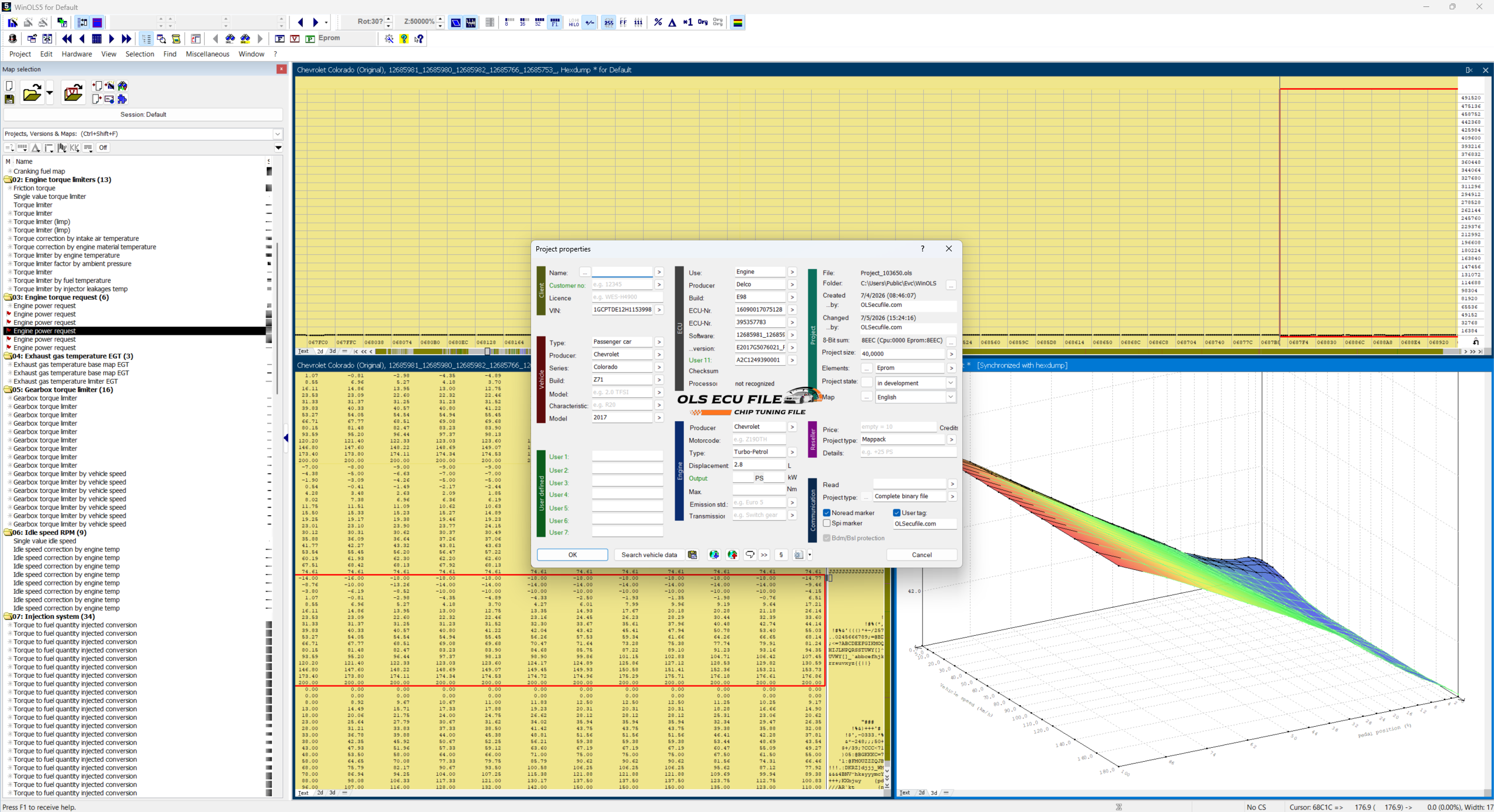1494x812 pixels.
Task: Click the paragraph section sign button
Action: (x=781, y=555)
